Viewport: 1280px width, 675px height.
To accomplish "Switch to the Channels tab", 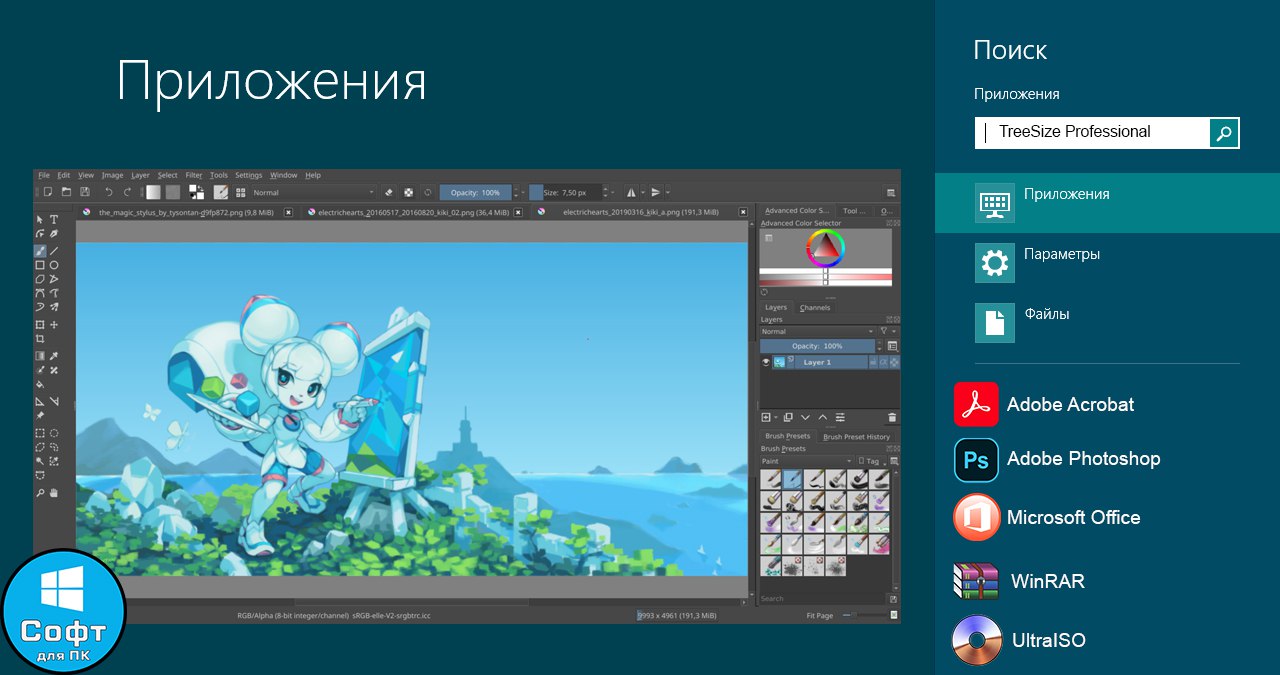I will 815,308.
